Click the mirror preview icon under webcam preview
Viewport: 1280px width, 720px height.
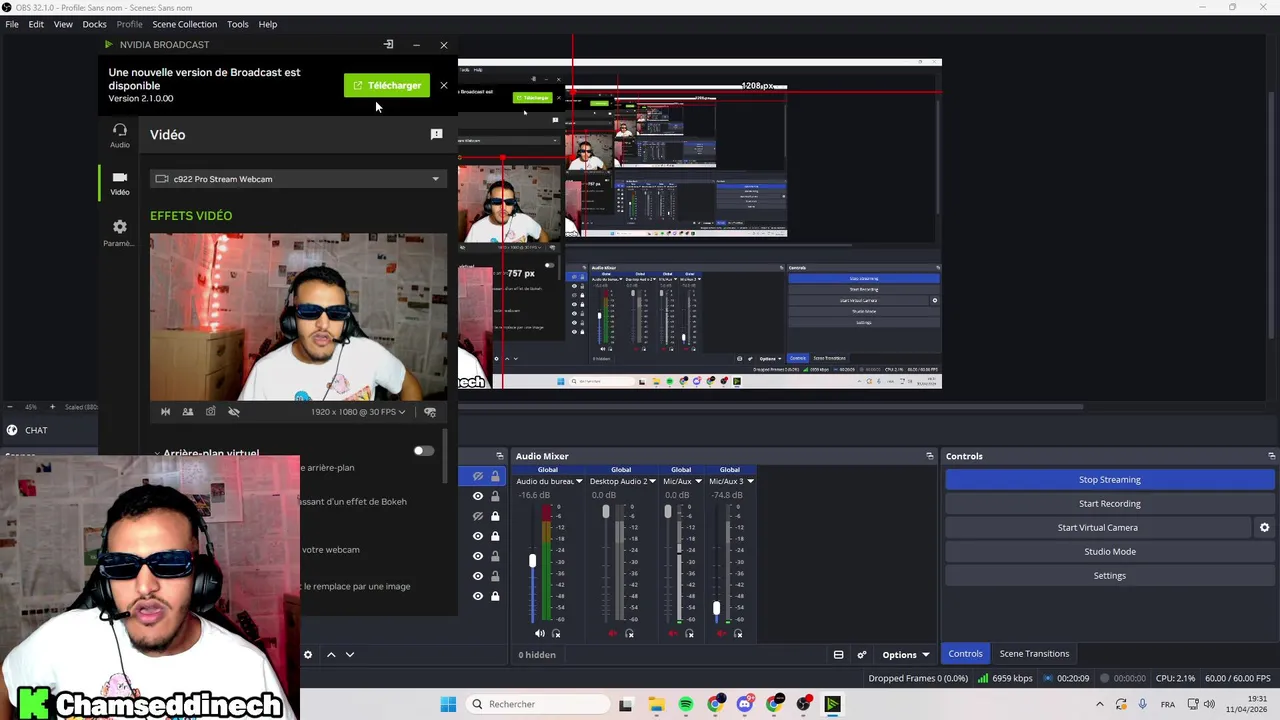[166, 412]
